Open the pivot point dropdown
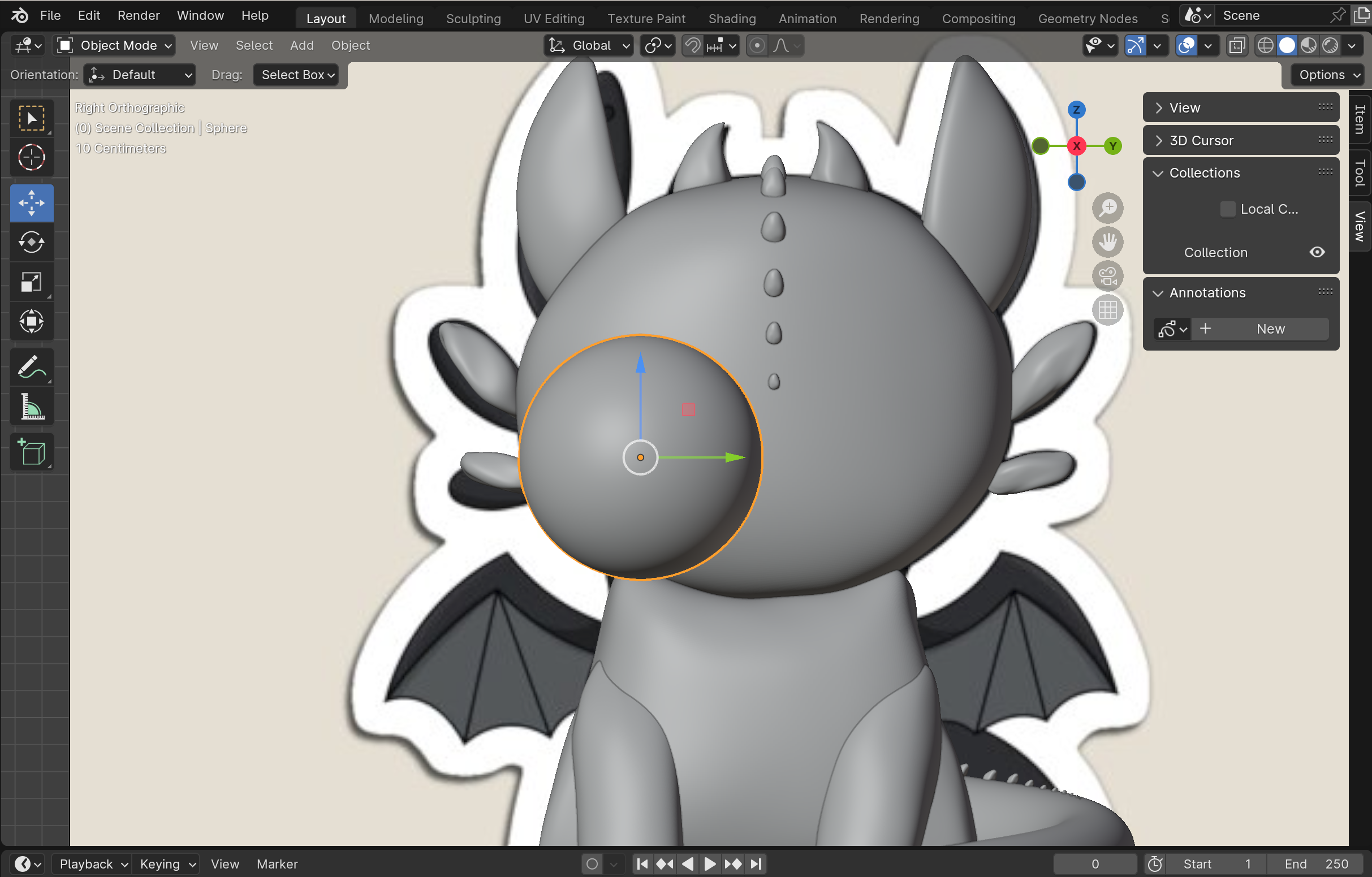The height and width of the screenshot is (877, 1372). (658, 45)
